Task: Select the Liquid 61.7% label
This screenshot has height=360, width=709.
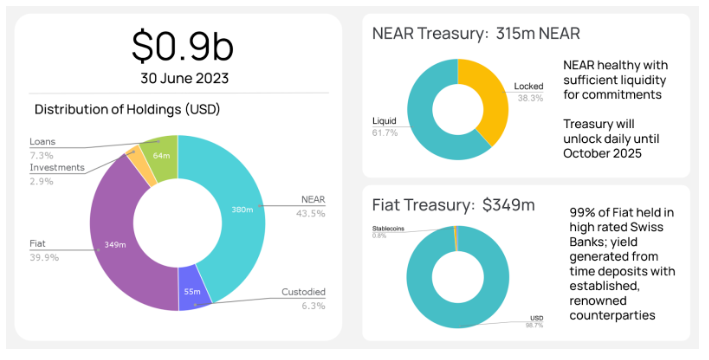Action: (x=385, y=127)
